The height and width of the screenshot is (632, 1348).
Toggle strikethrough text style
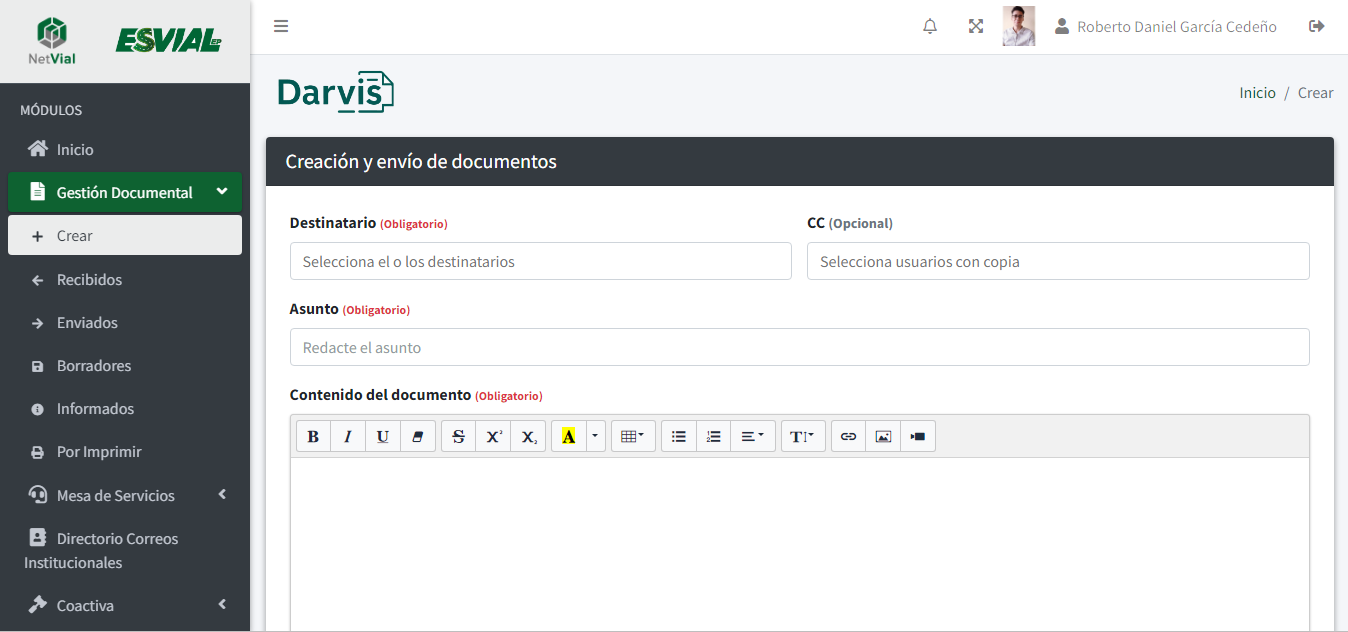click(458, 437)
